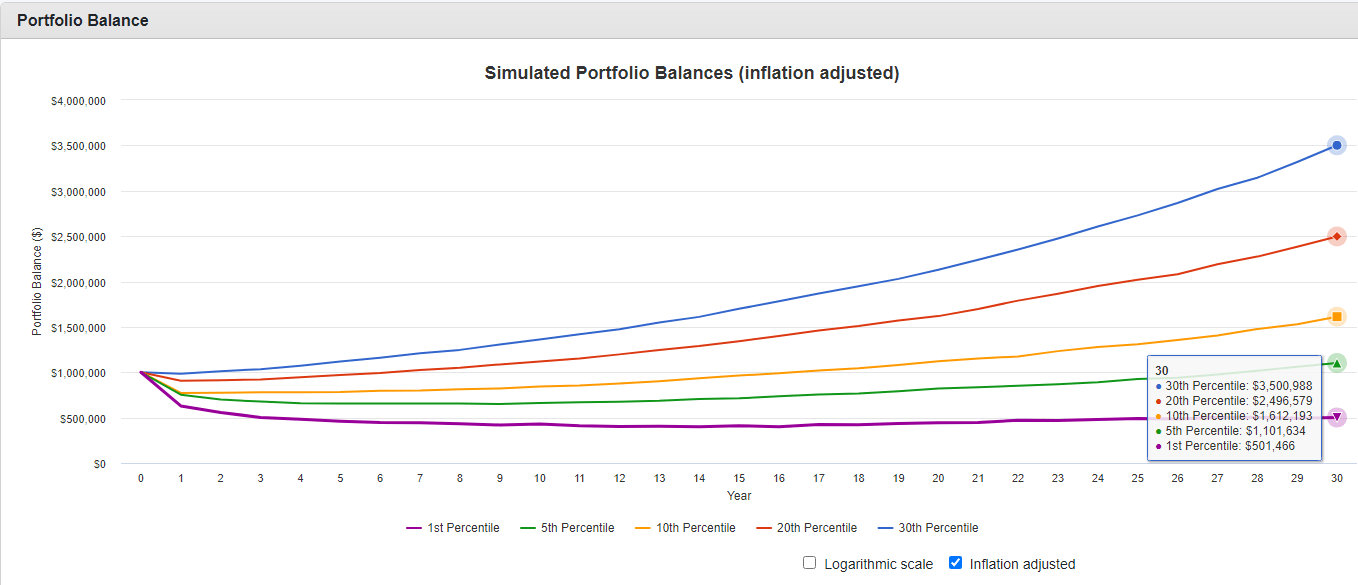The width and height of the screenshot is (1358, 585).
Task: Click the Inflation adjusted label text
Action: 1022,564
